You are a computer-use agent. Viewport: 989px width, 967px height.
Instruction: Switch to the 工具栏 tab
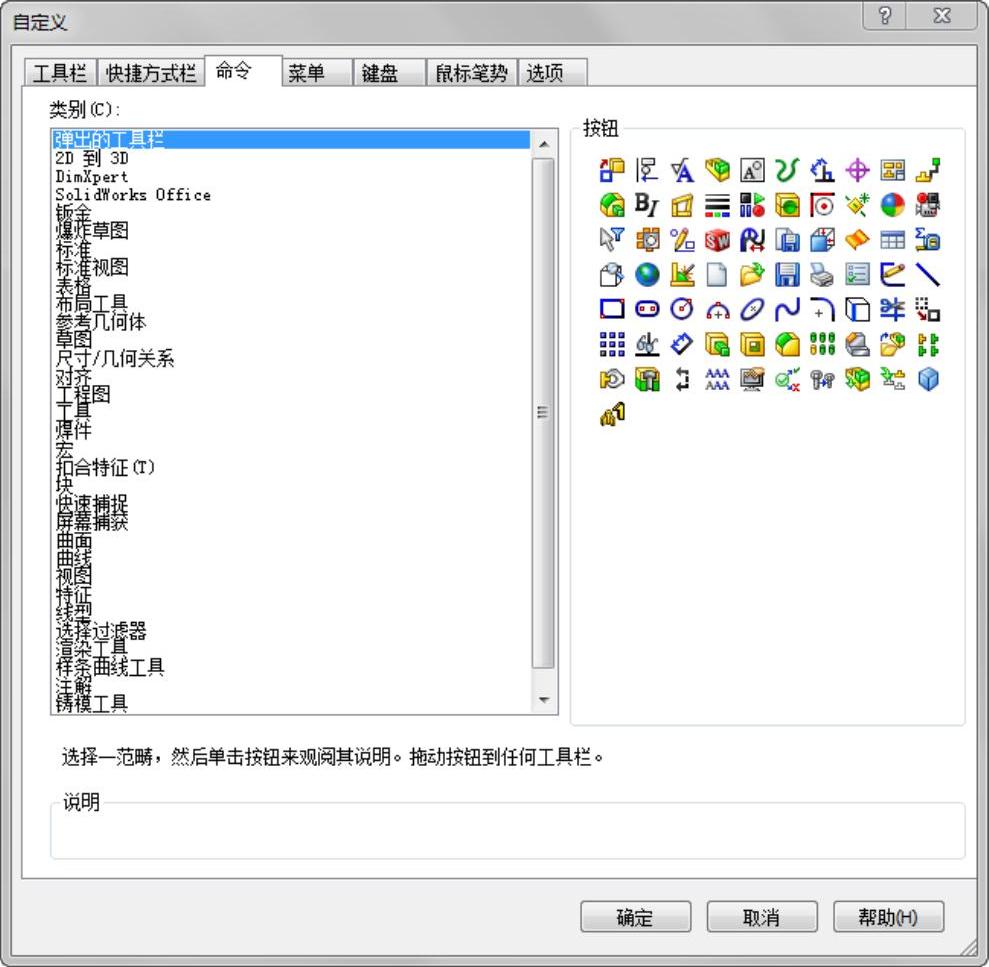pos(61,73)
